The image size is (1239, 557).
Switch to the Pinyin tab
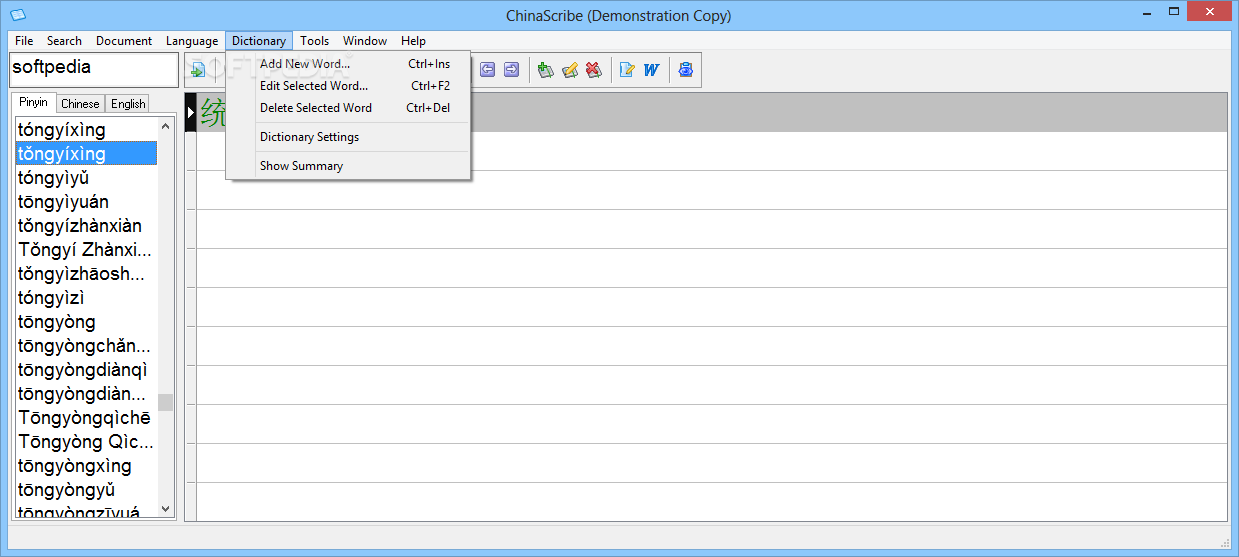pos(33,102)
